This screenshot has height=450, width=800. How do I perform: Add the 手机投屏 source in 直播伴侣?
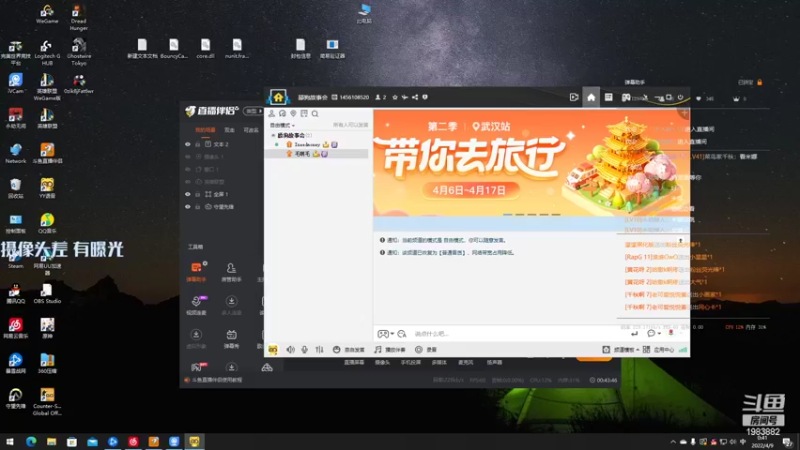coord(411,362)
